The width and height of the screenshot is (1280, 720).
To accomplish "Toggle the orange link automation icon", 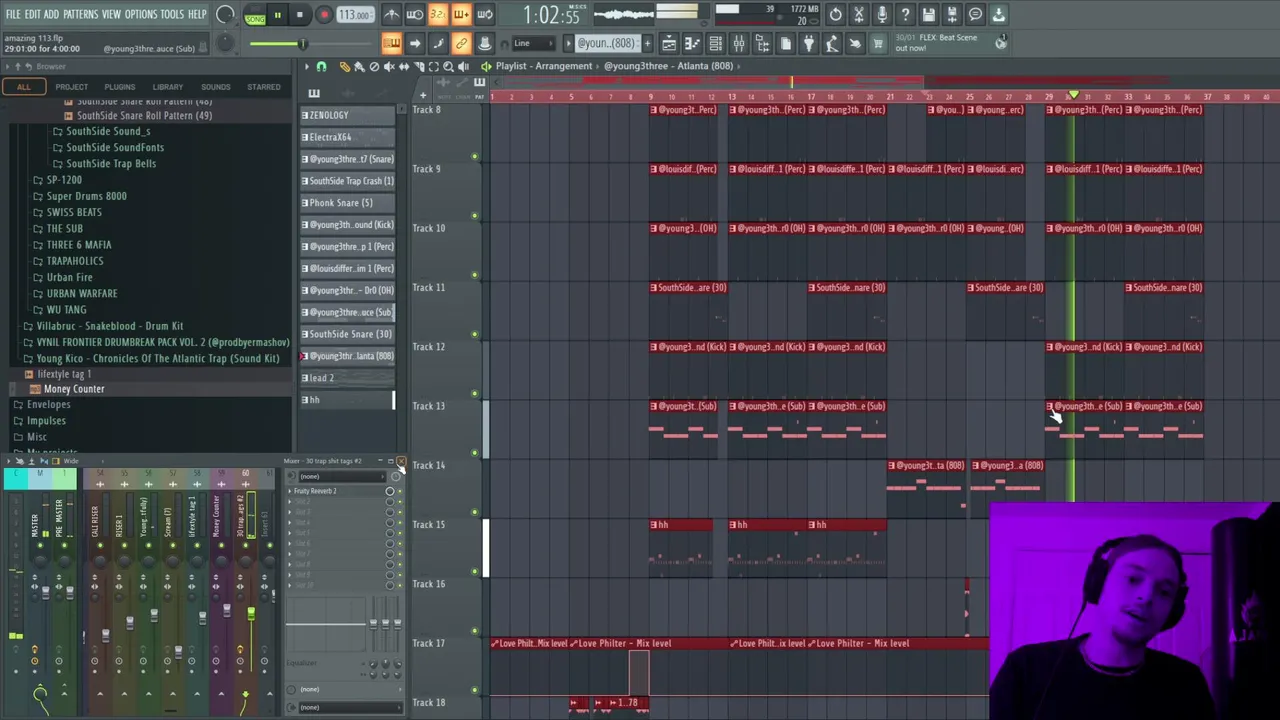I will point(461,43).
